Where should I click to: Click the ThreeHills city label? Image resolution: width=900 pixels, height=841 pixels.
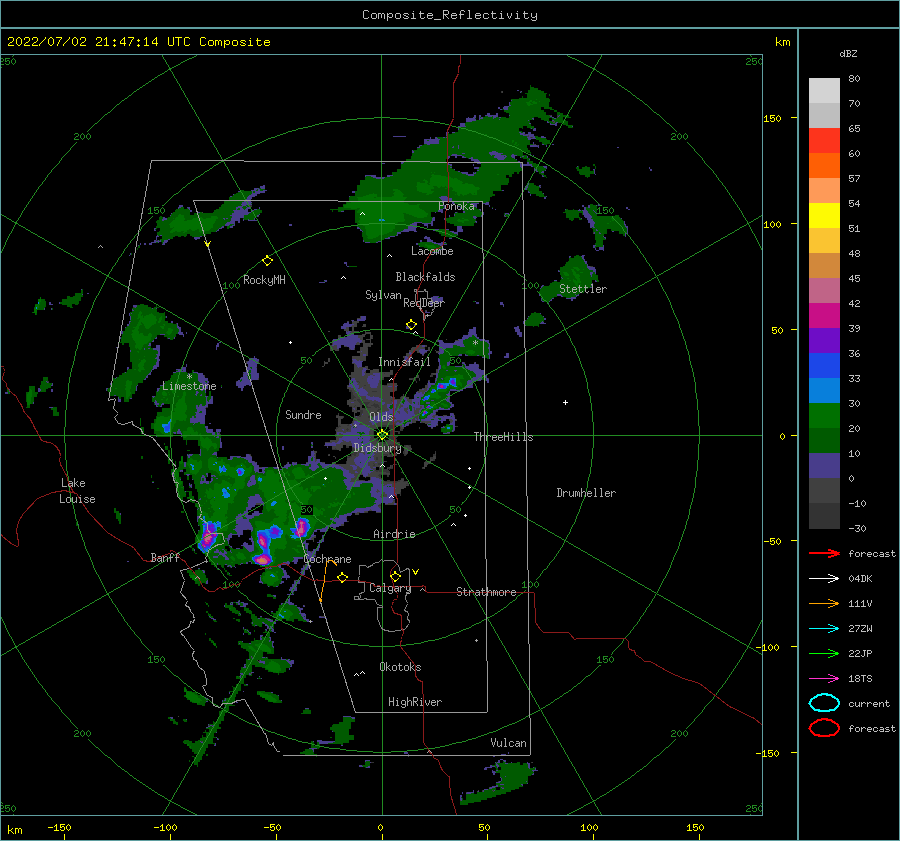pyautogui.click(x=503, y=437)
